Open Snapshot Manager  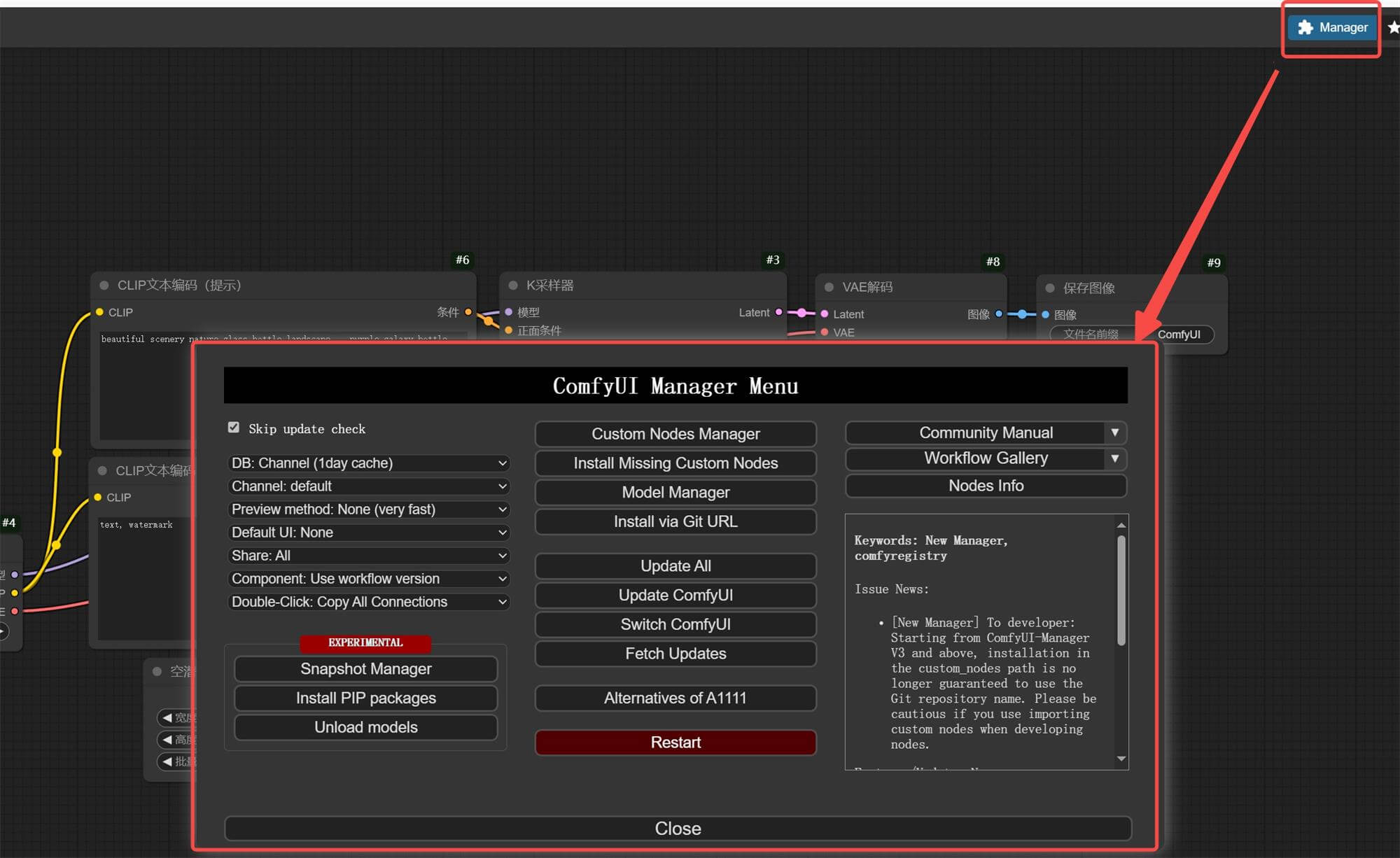click(366, 669)
